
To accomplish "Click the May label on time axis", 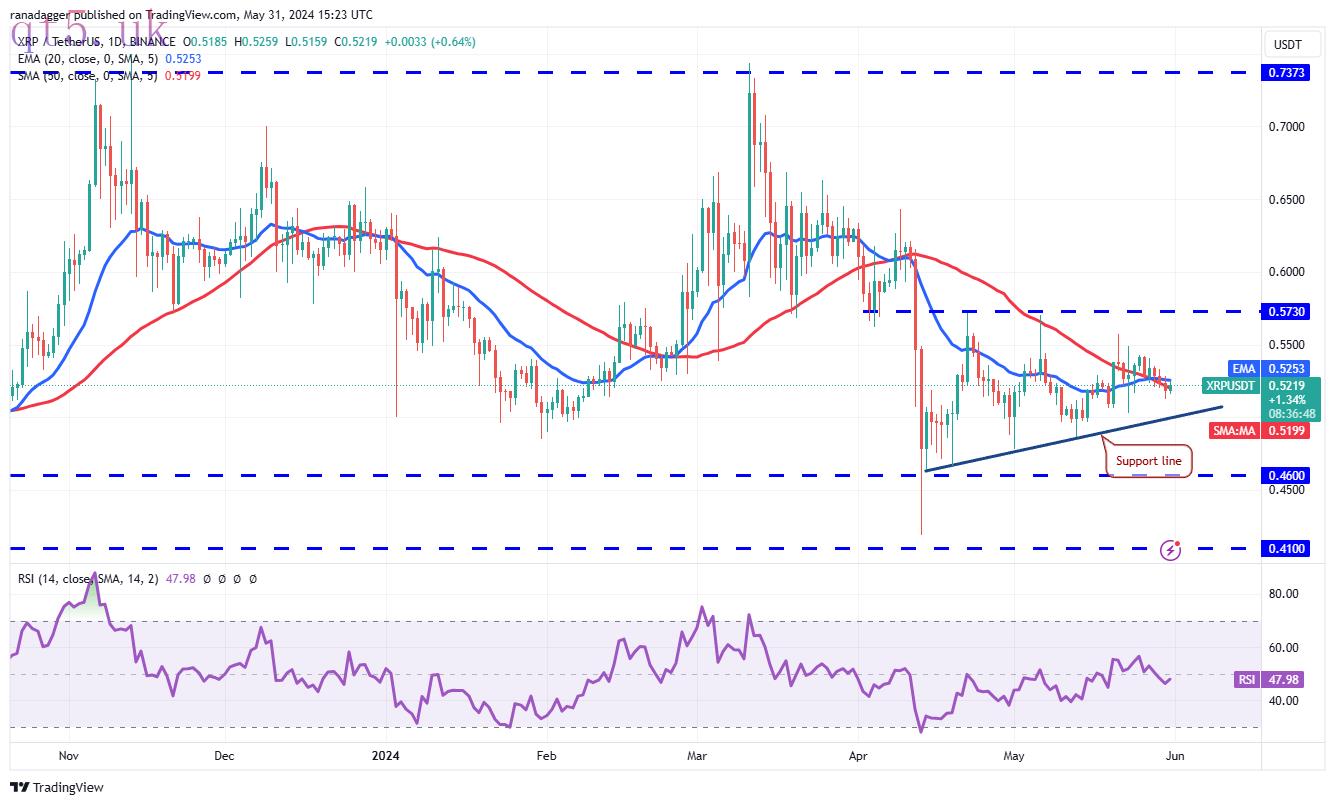I will 1014,756.
